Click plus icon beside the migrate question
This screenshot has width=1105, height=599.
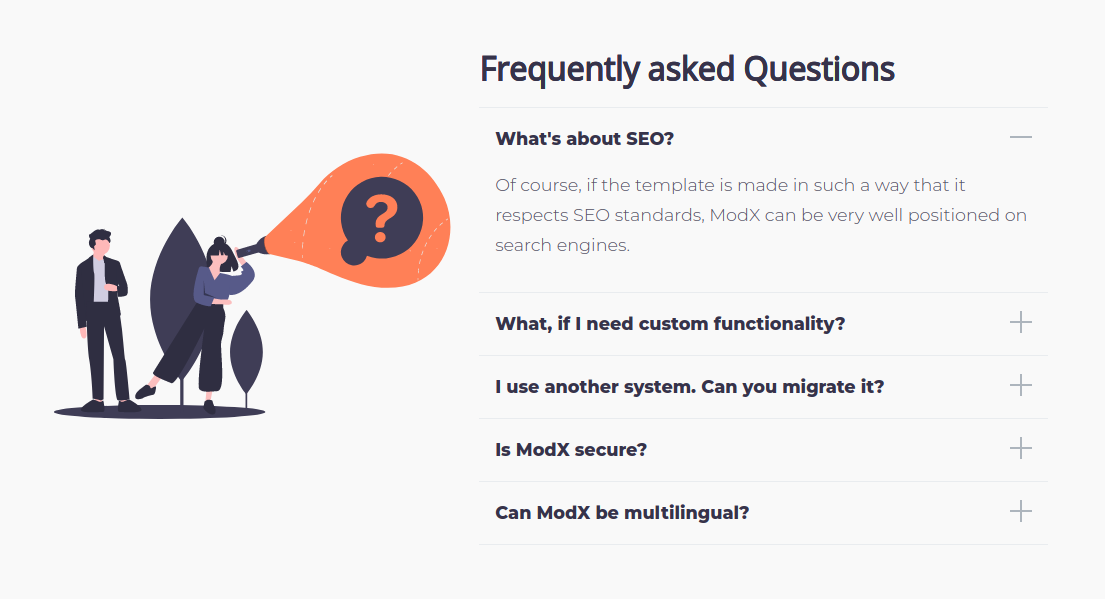(1020, 386)
